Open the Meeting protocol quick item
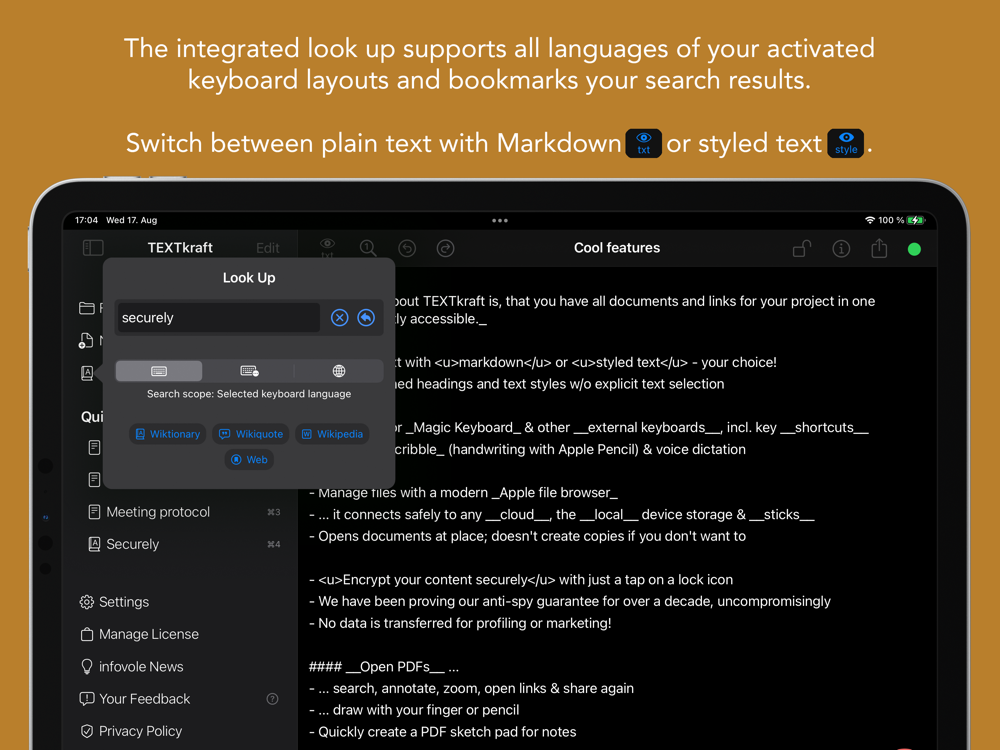Viewport: 1000px width, 750px height. coord(184,512)
